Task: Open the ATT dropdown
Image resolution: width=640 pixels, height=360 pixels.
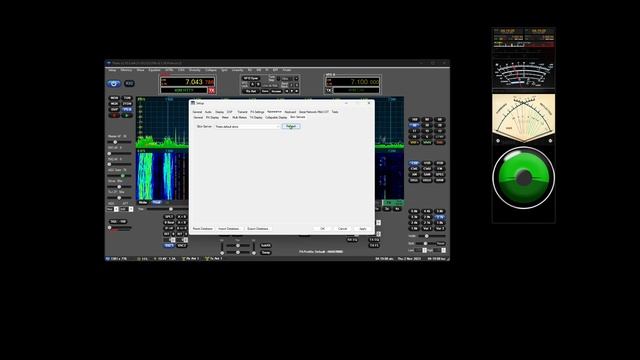Action: (x=127, y=209)
